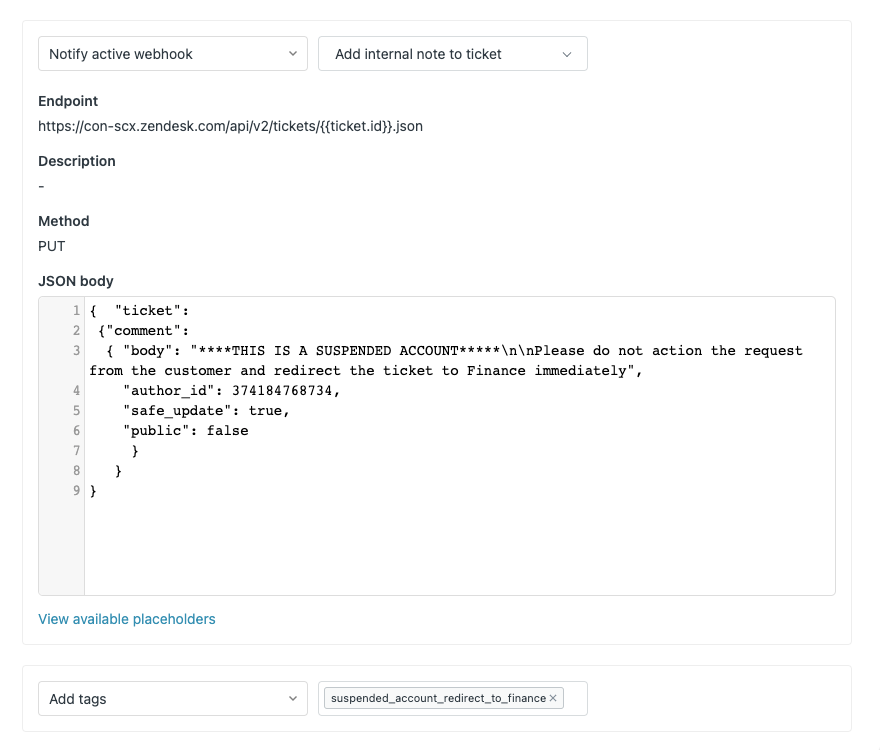
Task: Click the Add tags dropdown arrow
Action: [293, 698]
